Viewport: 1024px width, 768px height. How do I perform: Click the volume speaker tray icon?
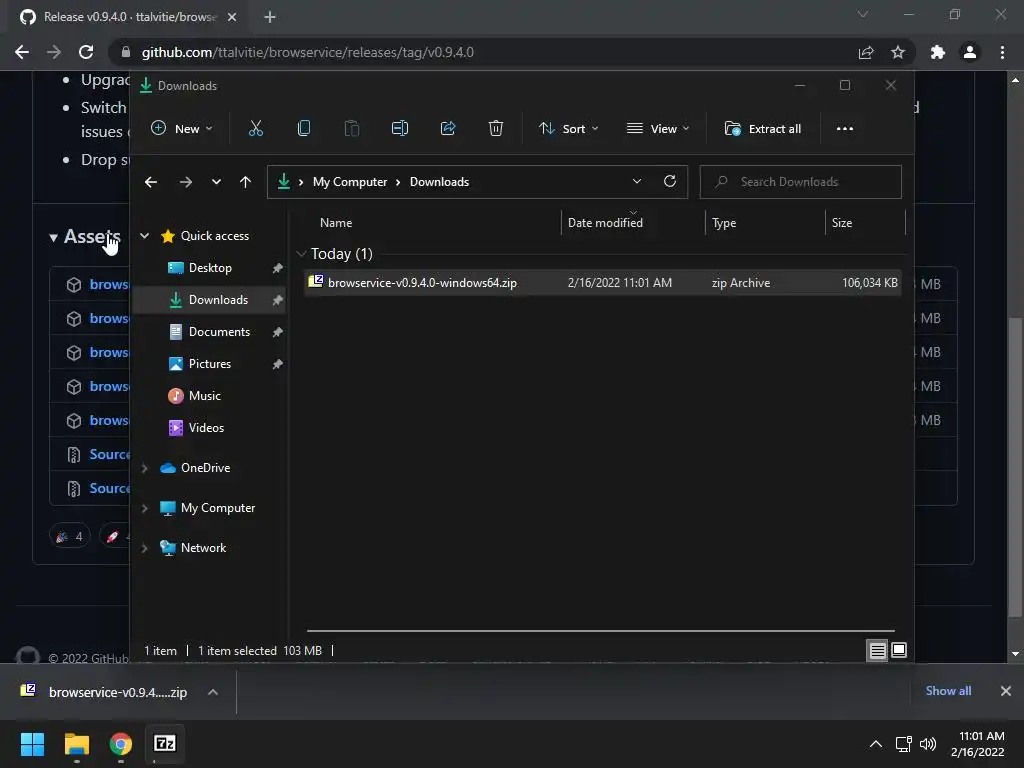pyautogui.click(x=927, y=744)
